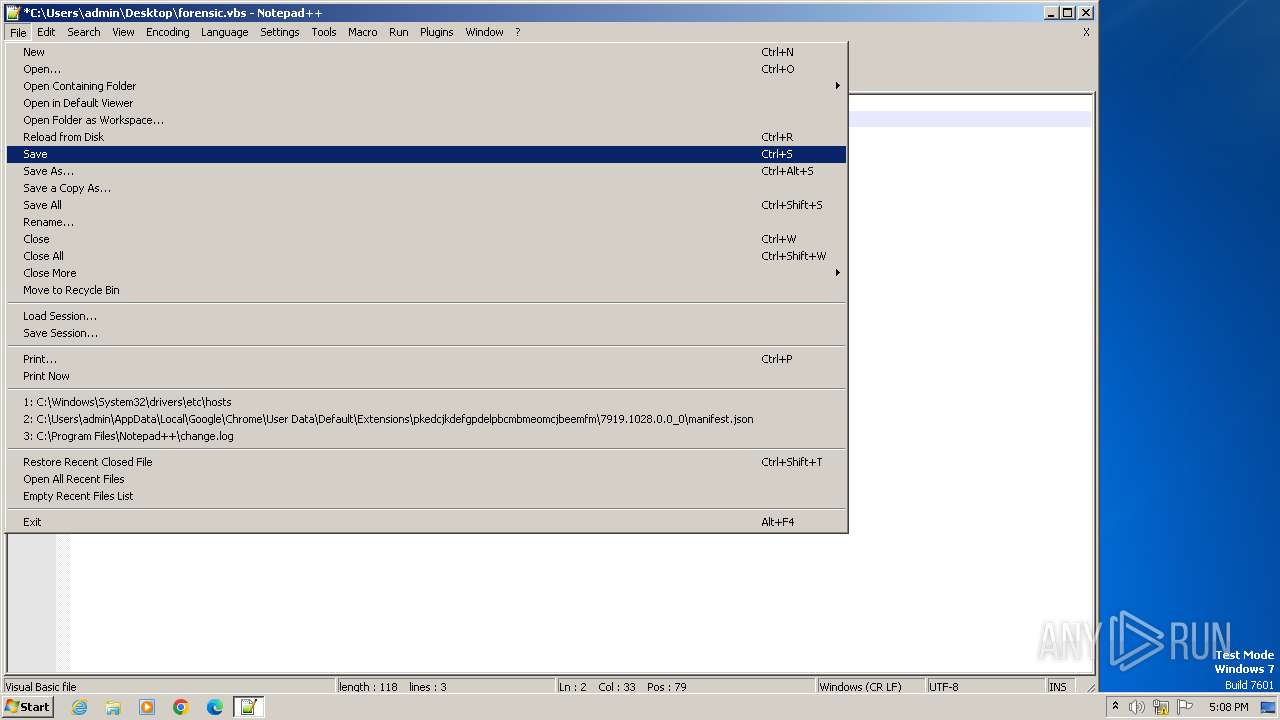
Task: Launch Google Chrome from taskbar
Action: coord(181,707)
